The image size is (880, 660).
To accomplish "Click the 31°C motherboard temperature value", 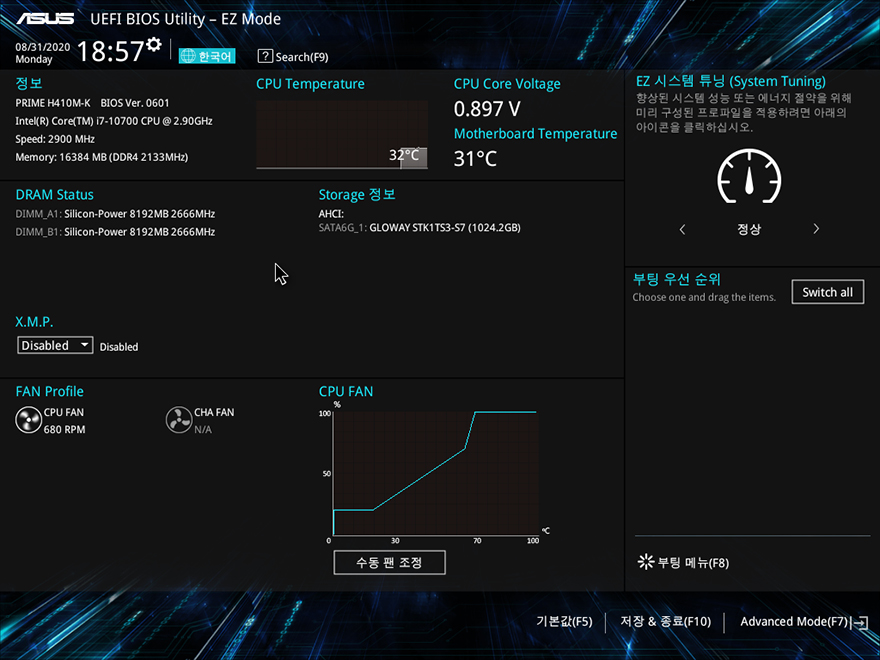I will (475, 159).
